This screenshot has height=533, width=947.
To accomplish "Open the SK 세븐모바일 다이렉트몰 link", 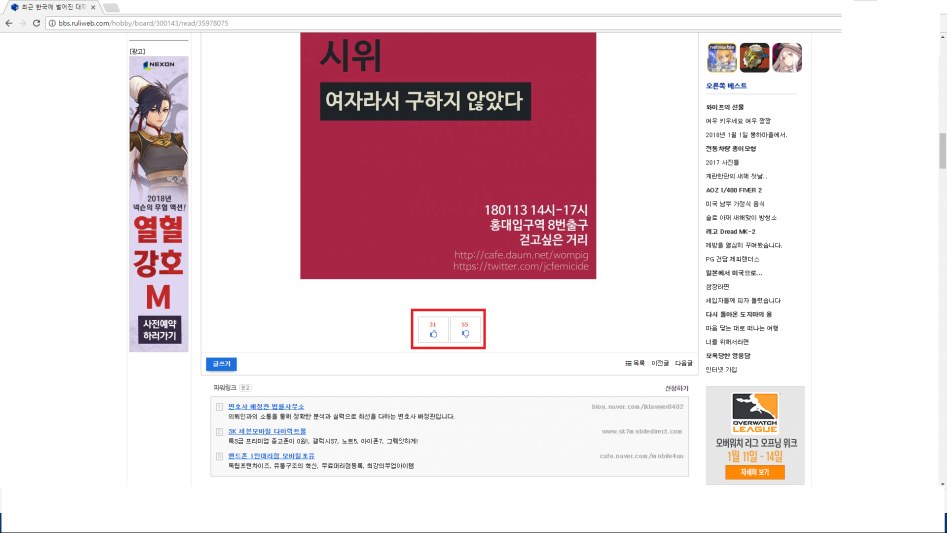I will click(x=267, y=432).
